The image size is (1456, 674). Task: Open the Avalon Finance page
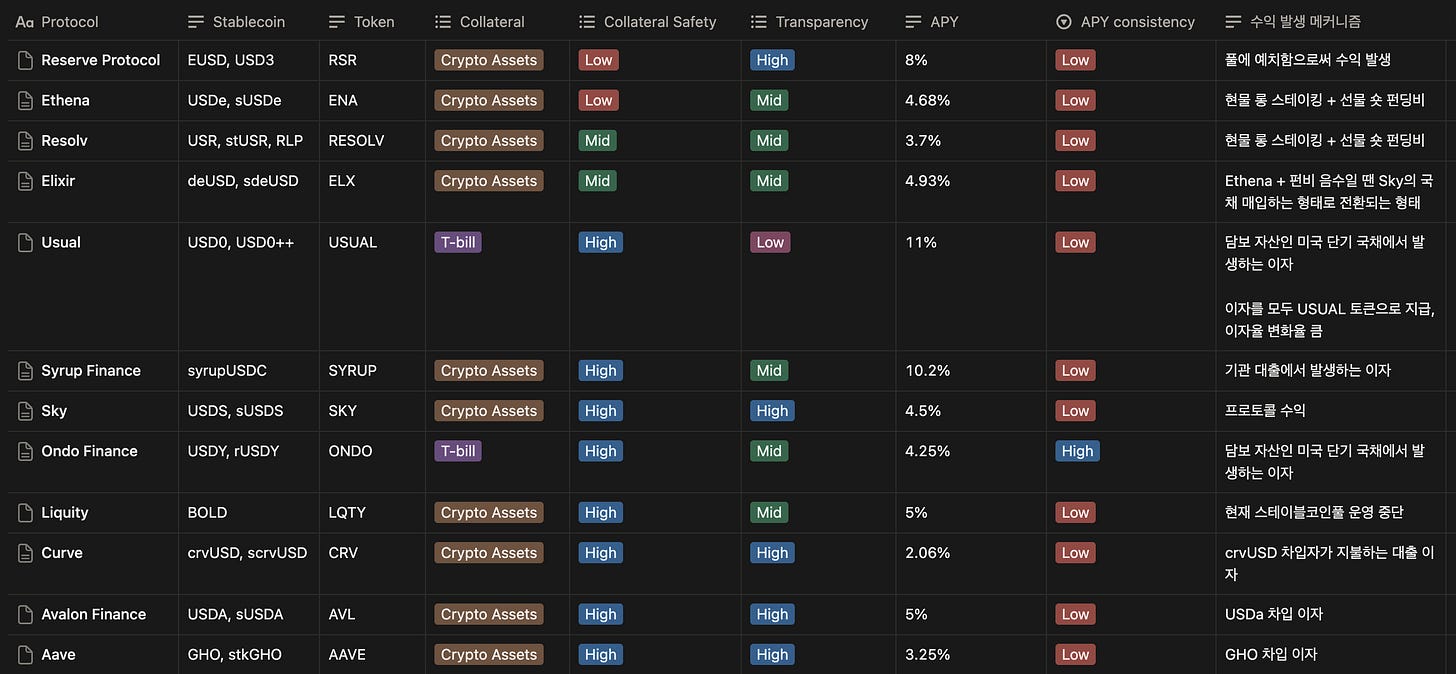[x=94, y=614]
